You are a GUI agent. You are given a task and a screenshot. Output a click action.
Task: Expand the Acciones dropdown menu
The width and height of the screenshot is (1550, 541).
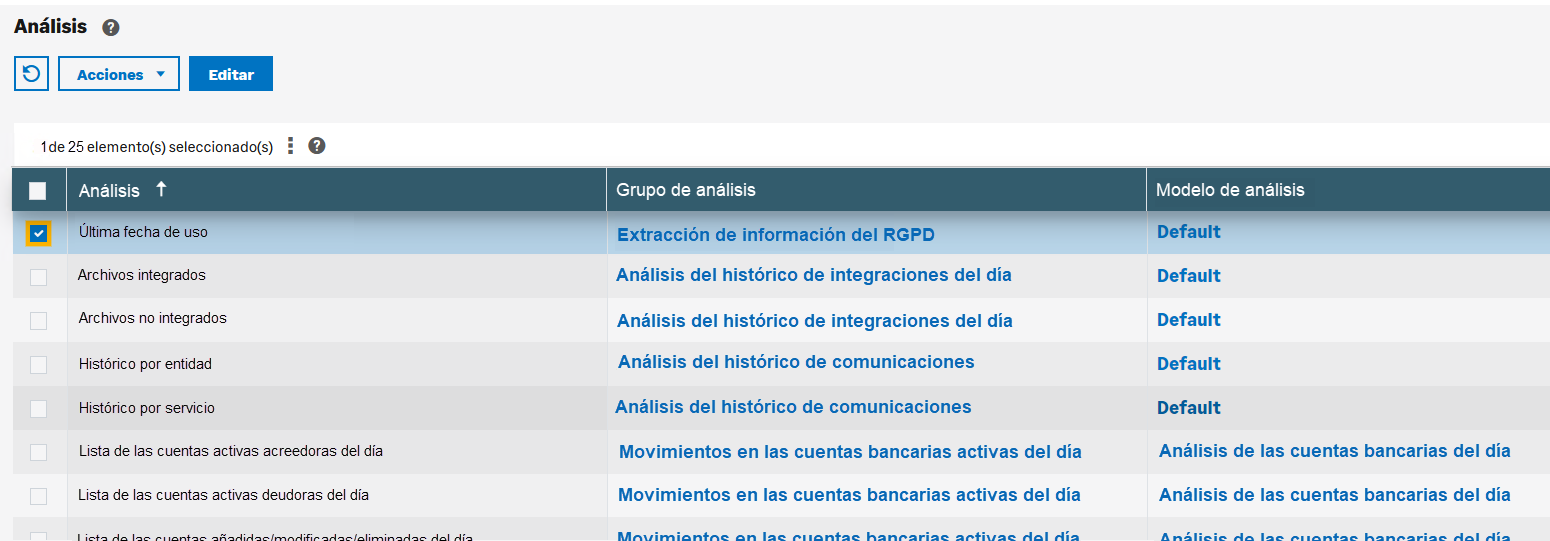tap(119, 74)
